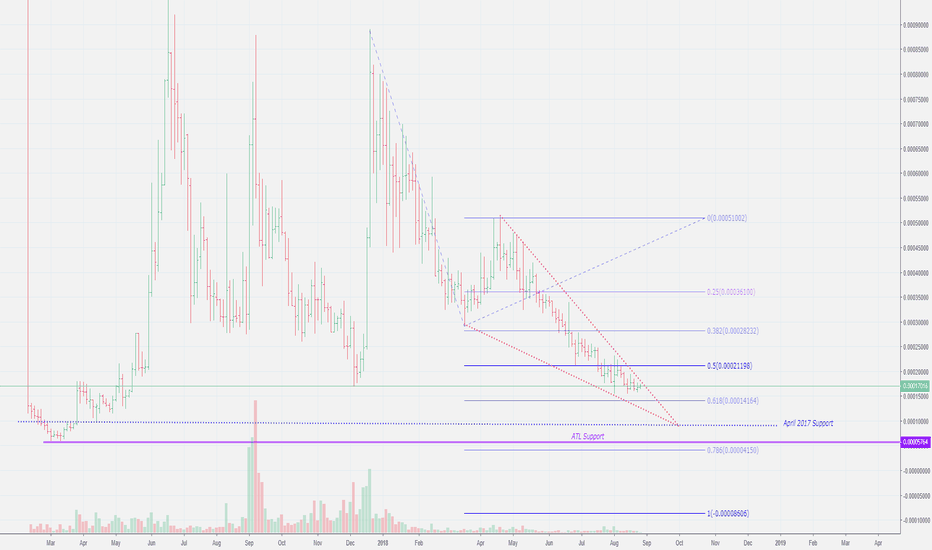Click 0.00010000 on the price scale
This screenshot has height=550, width=932.
915,422
